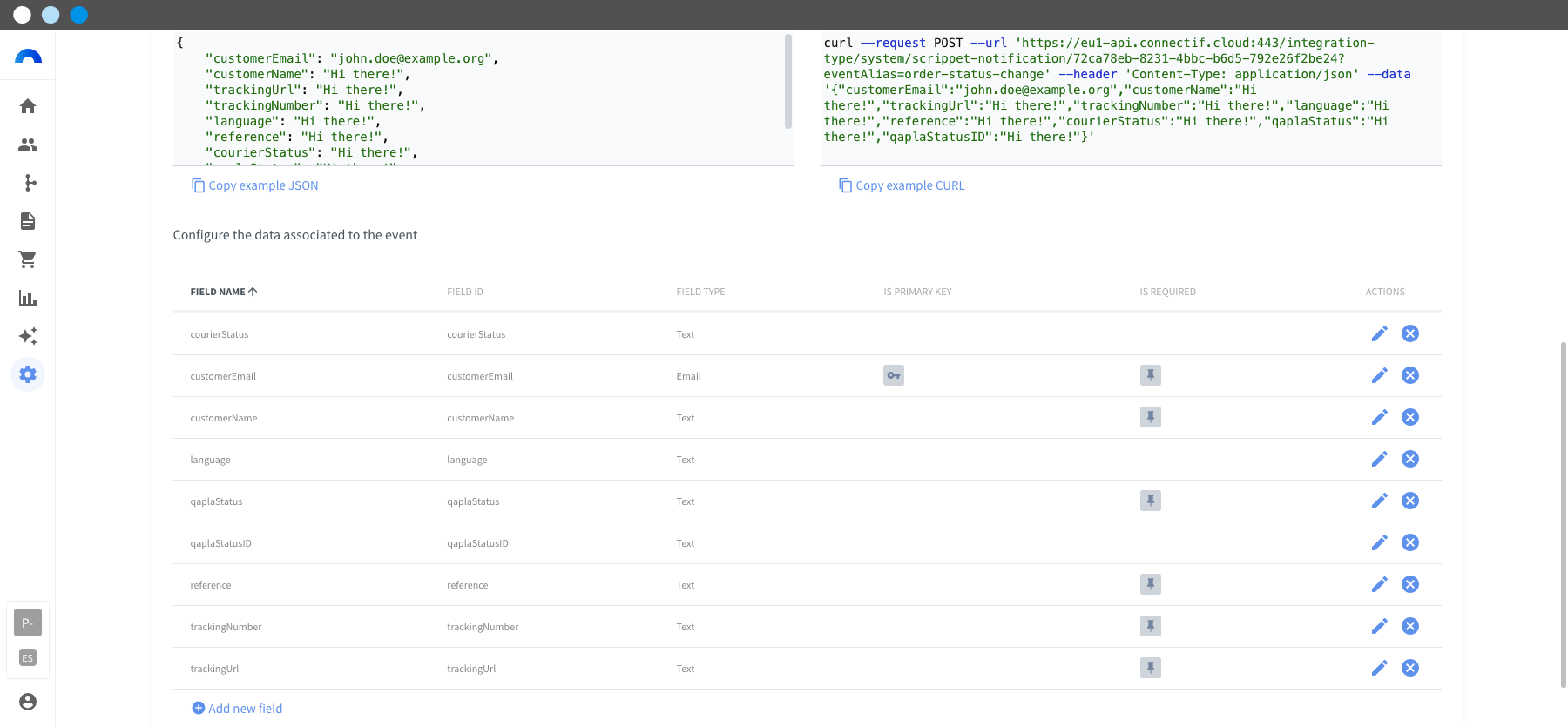Delete the trackingNumber field

(x=1410, y=626)
